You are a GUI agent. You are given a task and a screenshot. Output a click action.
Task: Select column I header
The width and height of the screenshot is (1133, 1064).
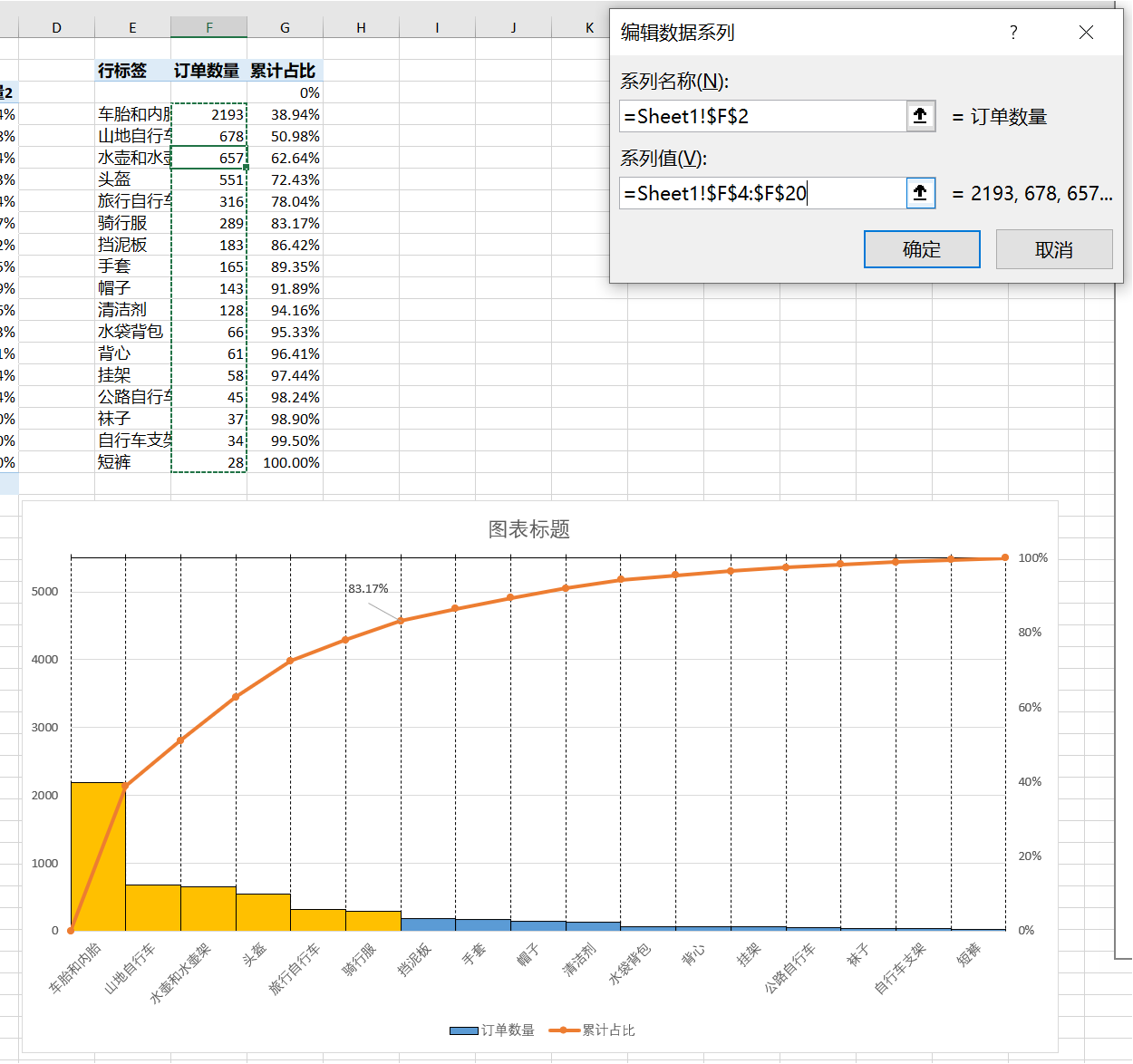pos(437,28)
